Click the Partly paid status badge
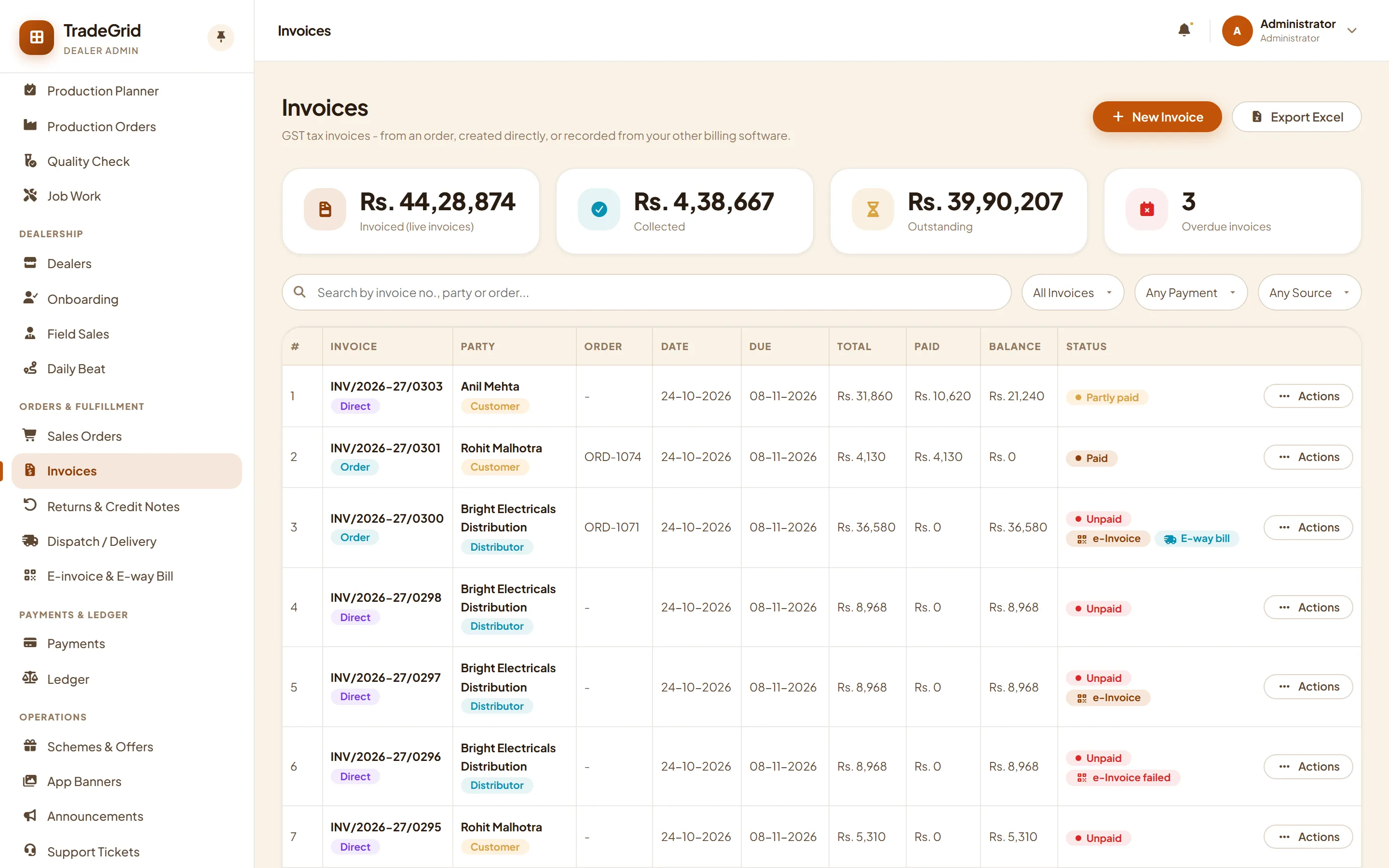The image size is (1389, 868). pyautogui.click(x=1106, y=397)
